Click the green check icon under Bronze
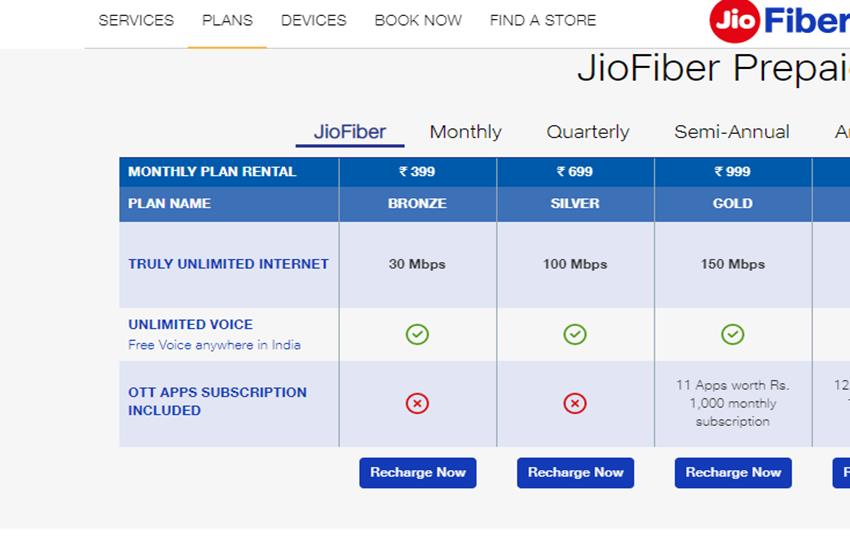This screenshot has height=550, width=850. pyautogui.click(x=417, y=334)
